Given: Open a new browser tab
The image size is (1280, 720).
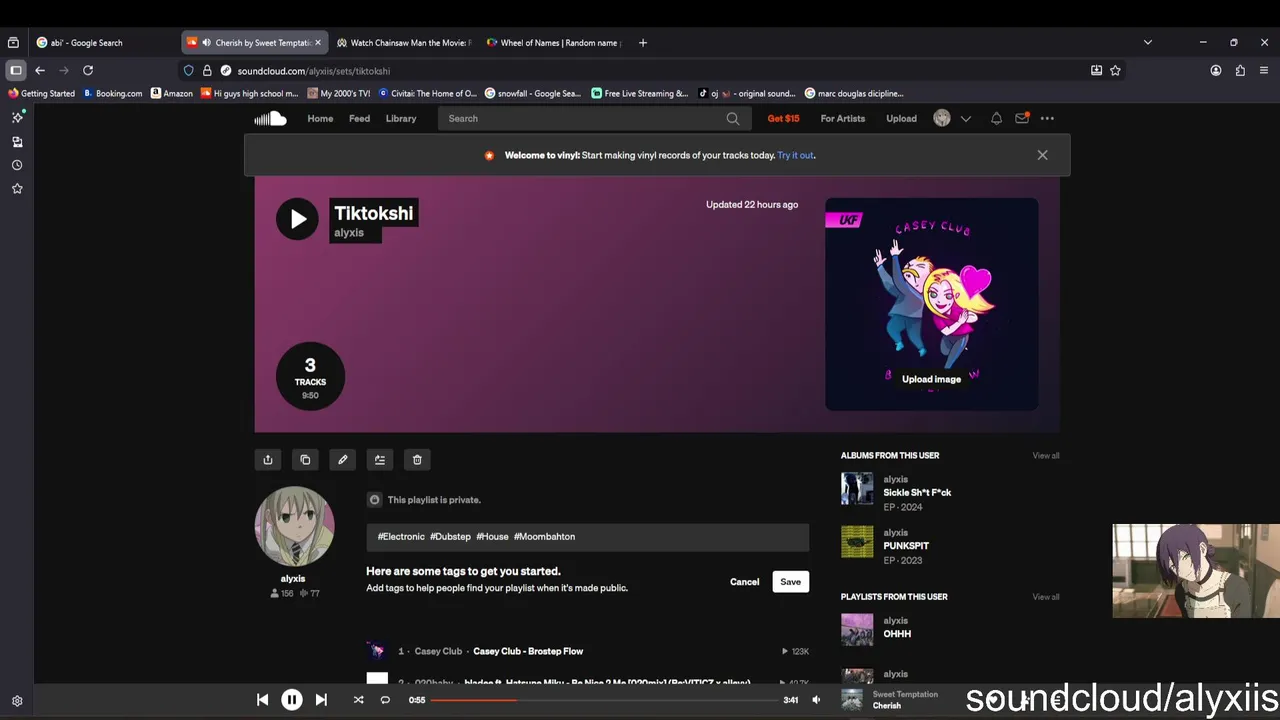Looking at the screenshot, I should pyautogui.click(x=643, y=43).
